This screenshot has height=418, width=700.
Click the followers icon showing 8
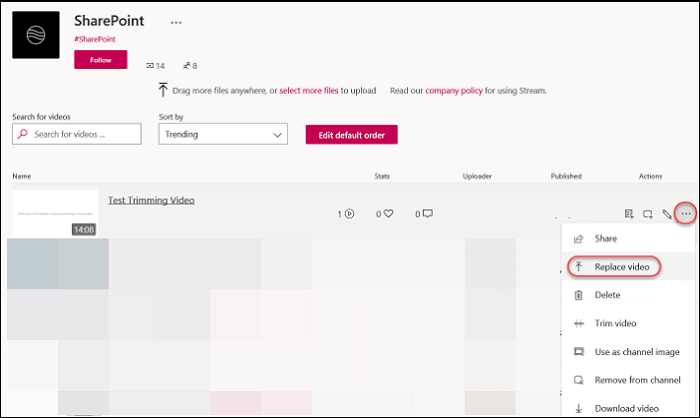(x=187, y=66)
